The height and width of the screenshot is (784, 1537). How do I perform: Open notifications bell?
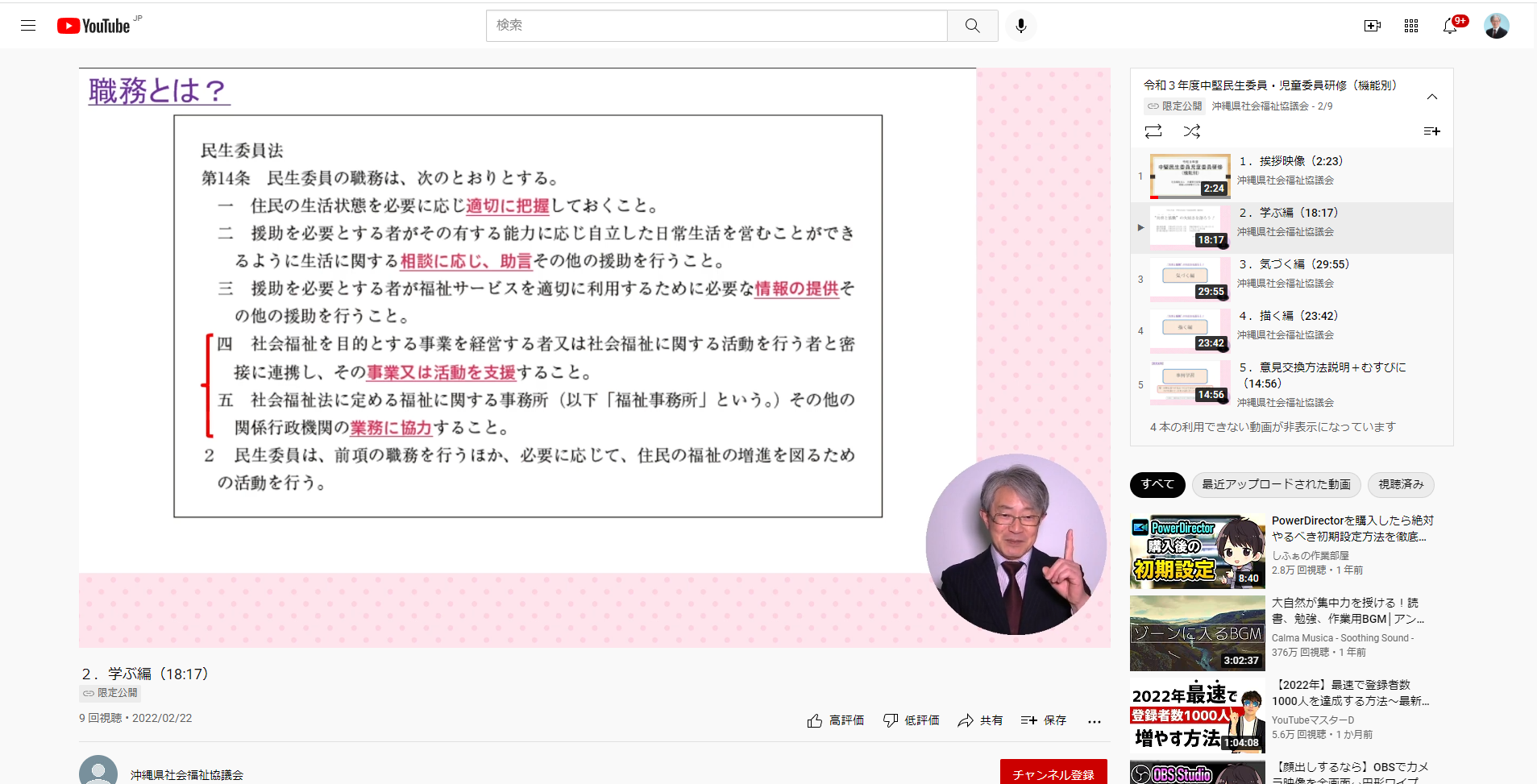[1450, 26]
